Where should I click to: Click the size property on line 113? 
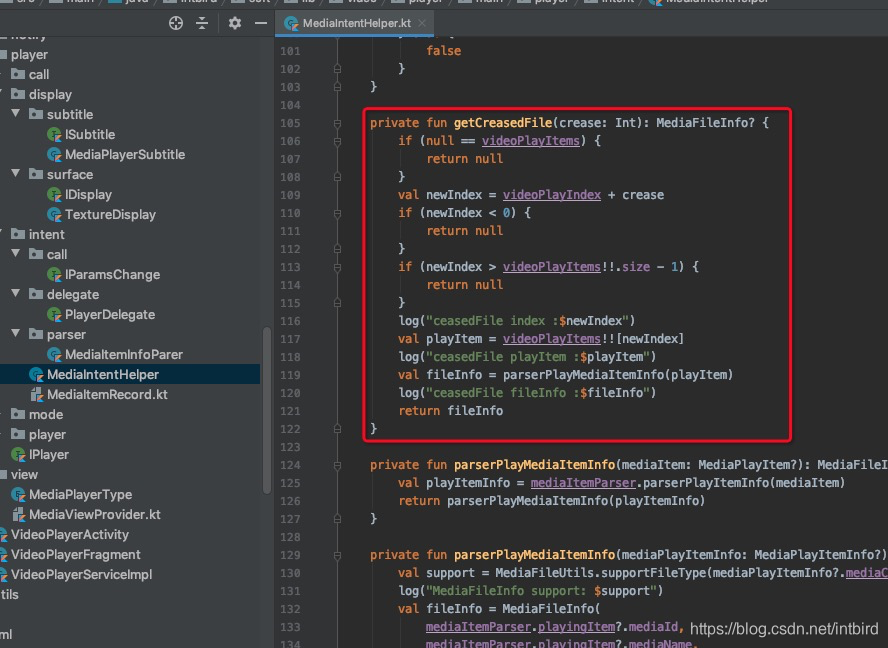pos(635,267)
